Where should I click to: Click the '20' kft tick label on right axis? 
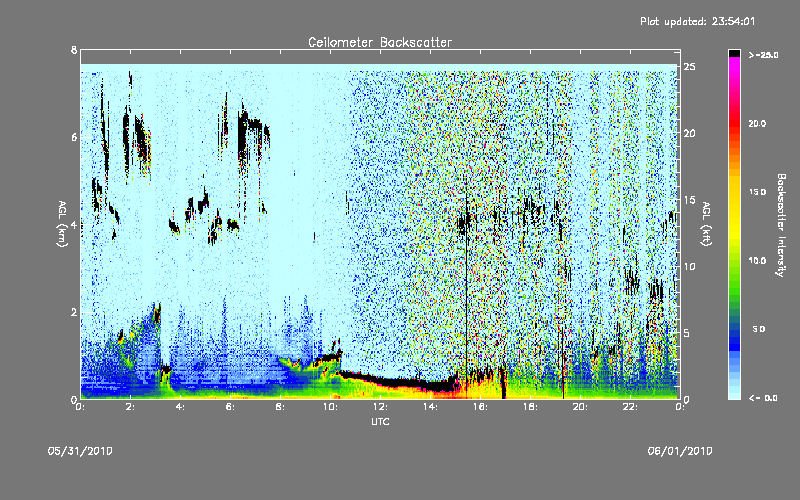pos(689,133)
